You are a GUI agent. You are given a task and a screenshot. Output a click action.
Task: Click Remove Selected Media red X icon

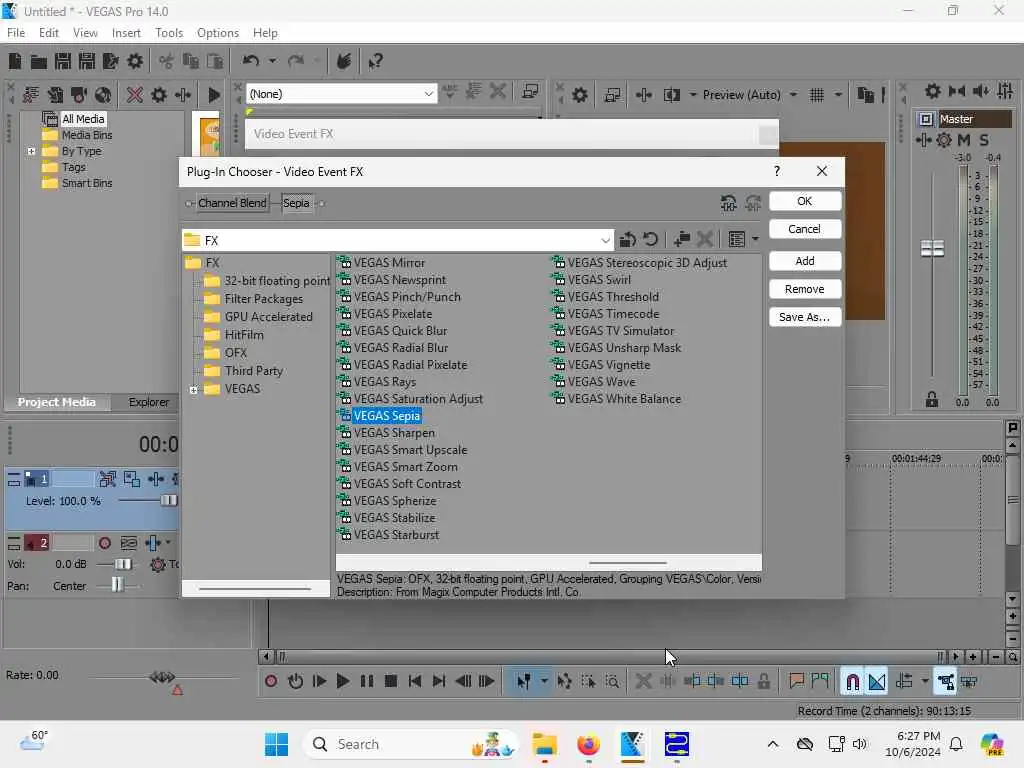point(135,95)
